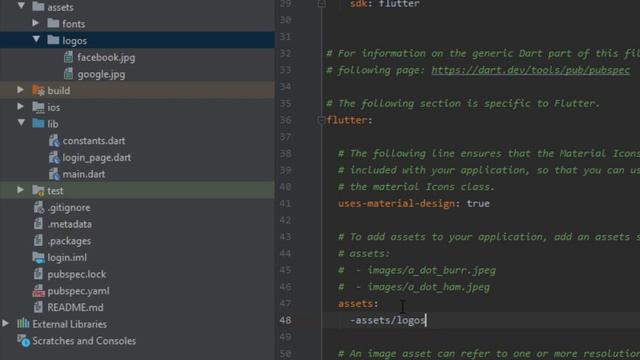Click the 'flutter:' key on line 36
The width and height of the screenshot is (640, 360).
coord(349,120)
